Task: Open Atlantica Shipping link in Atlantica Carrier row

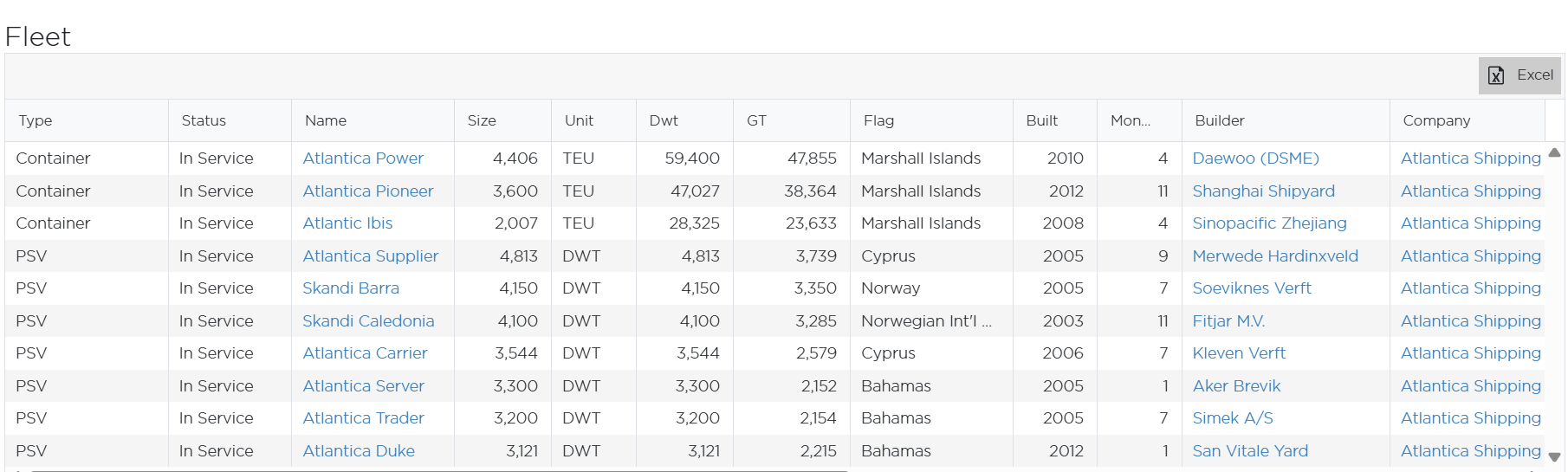Action: coord(1471,353)
